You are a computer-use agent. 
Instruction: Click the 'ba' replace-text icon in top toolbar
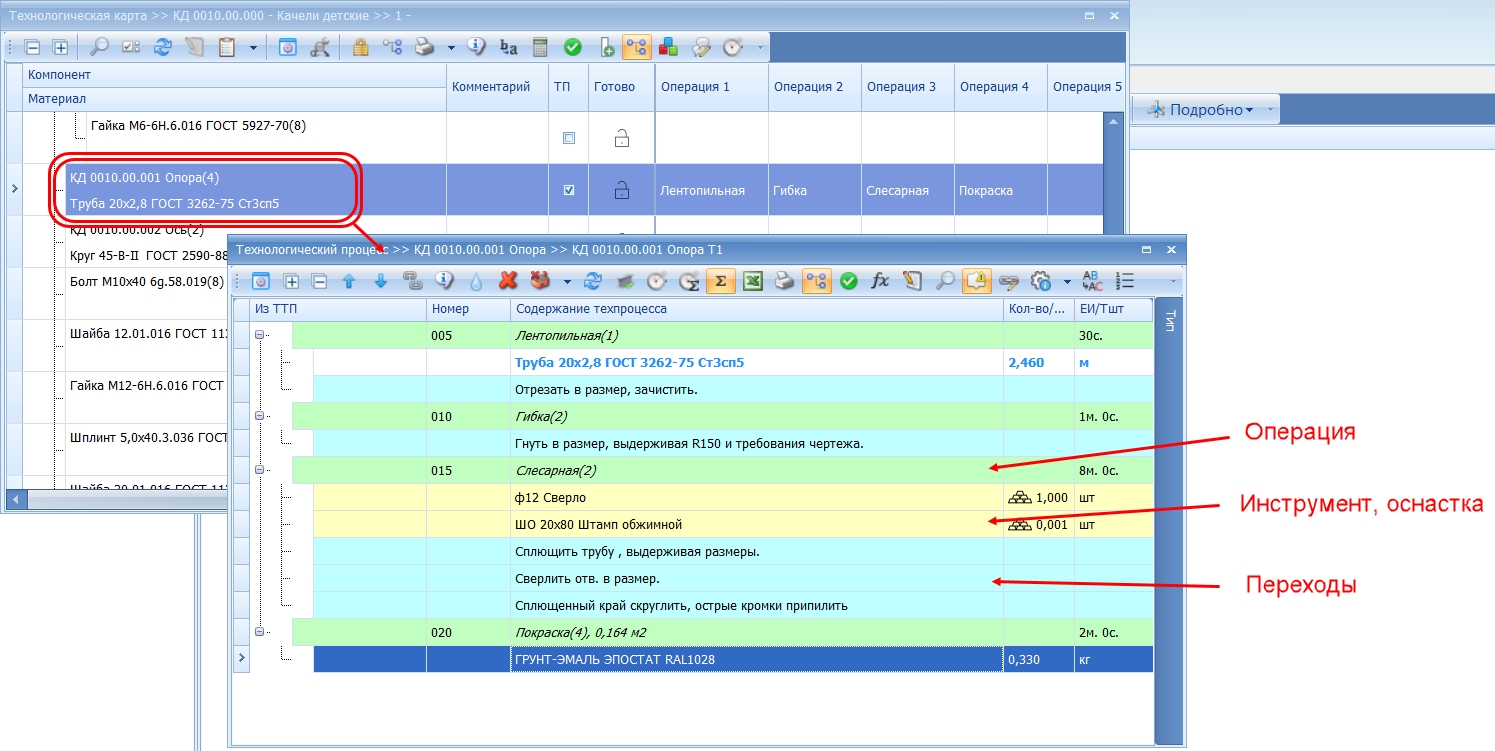(x=509, y=47)
